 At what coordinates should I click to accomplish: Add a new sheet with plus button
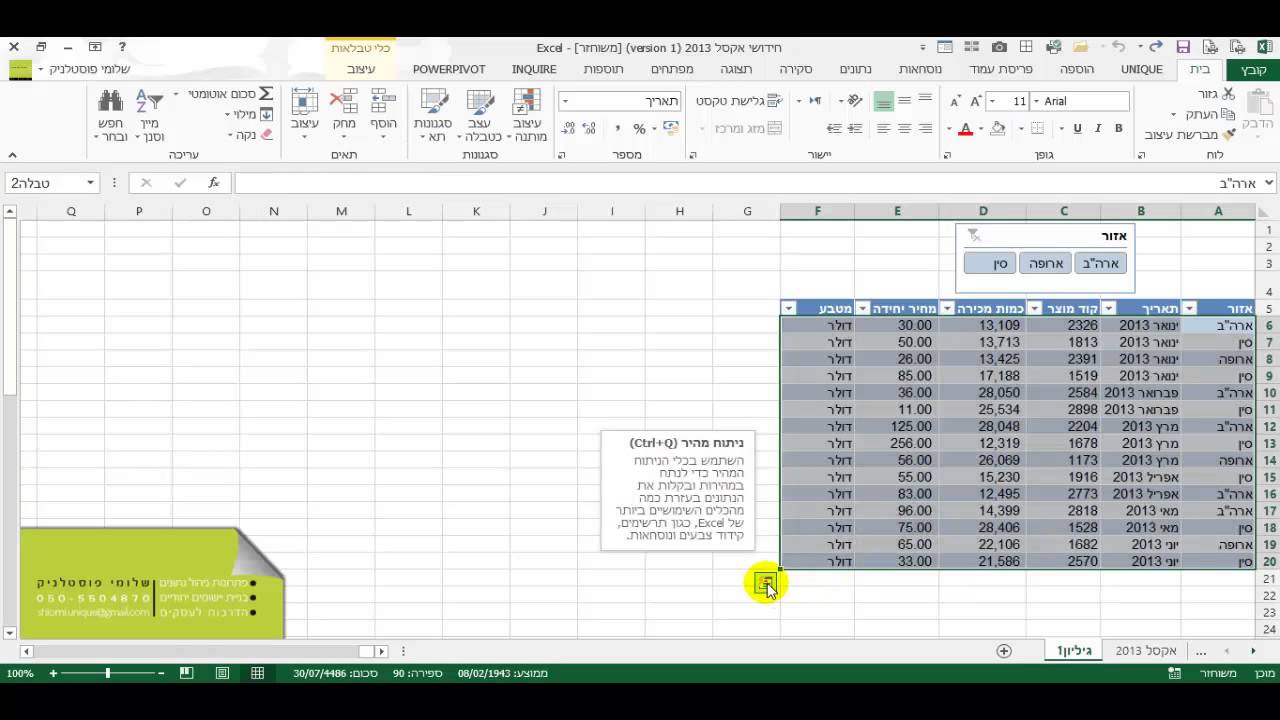(1004, 651)
